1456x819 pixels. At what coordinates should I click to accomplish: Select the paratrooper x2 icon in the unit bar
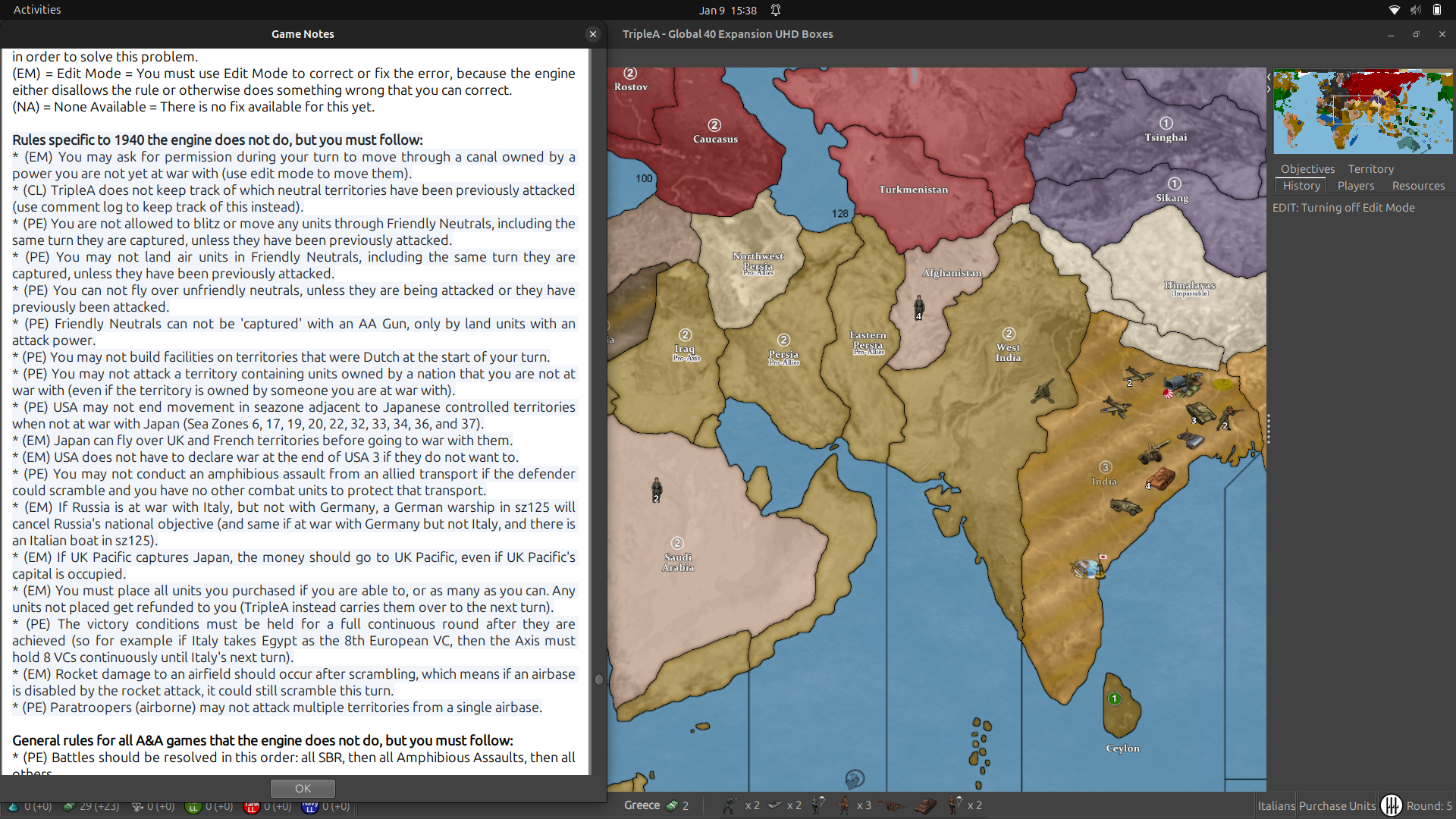(954, 805)
